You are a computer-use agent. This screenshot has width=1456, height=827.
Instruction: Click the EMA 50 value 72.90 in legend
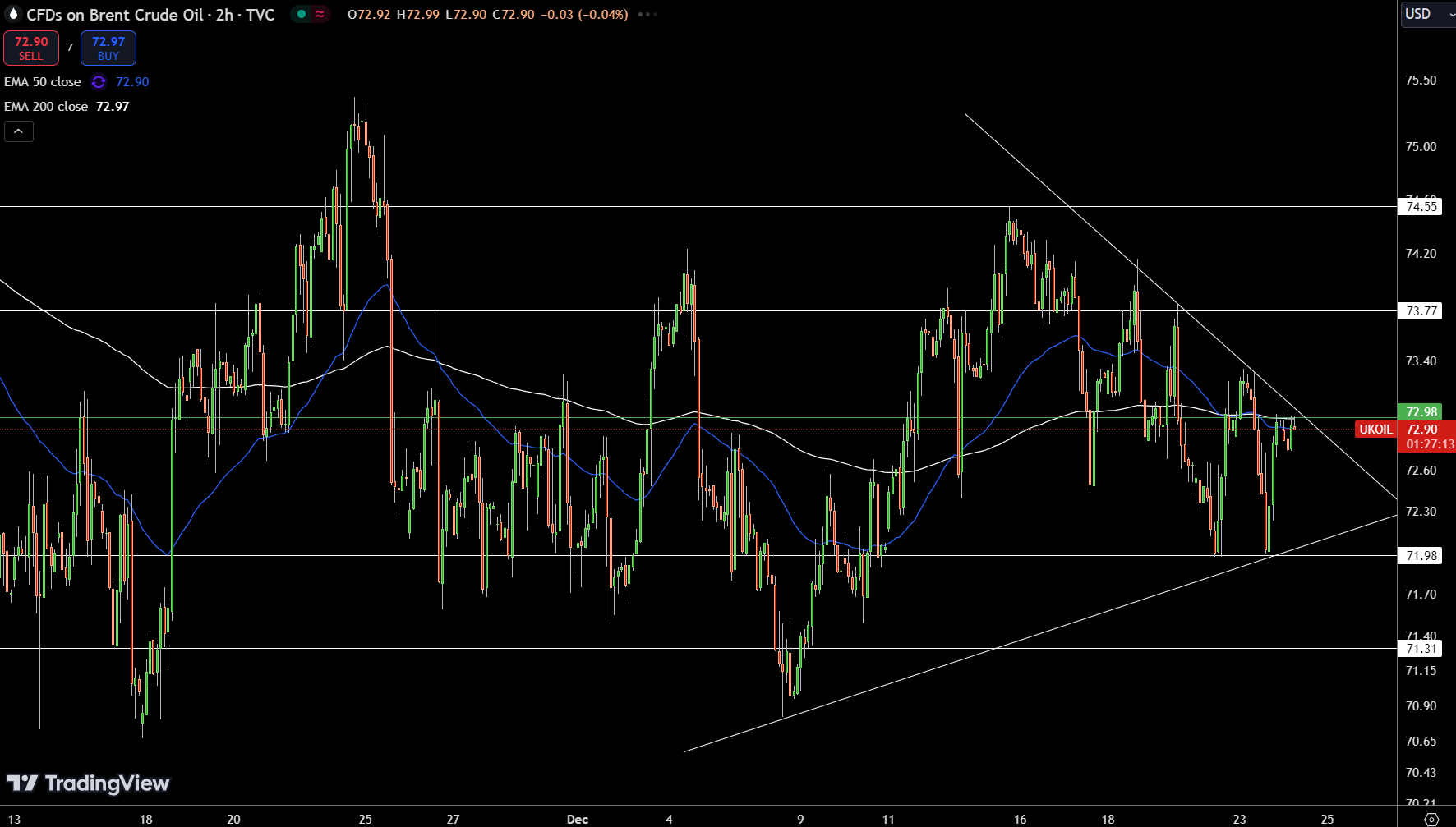coord(132,82)
